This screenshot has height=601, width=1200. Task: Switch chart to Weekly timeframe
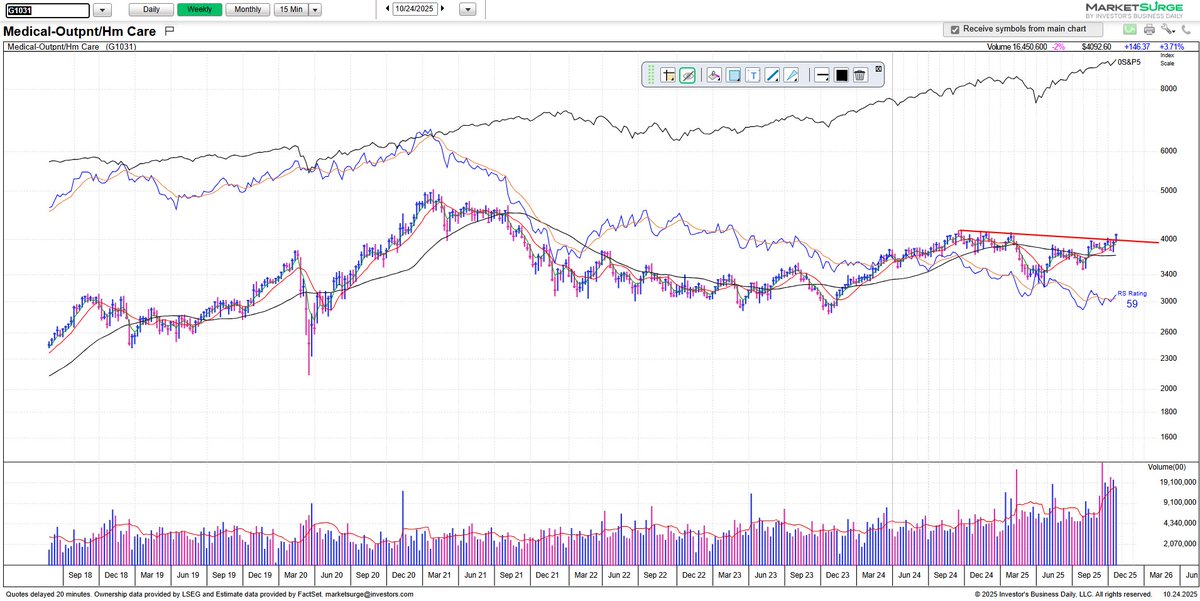(199, 9)
